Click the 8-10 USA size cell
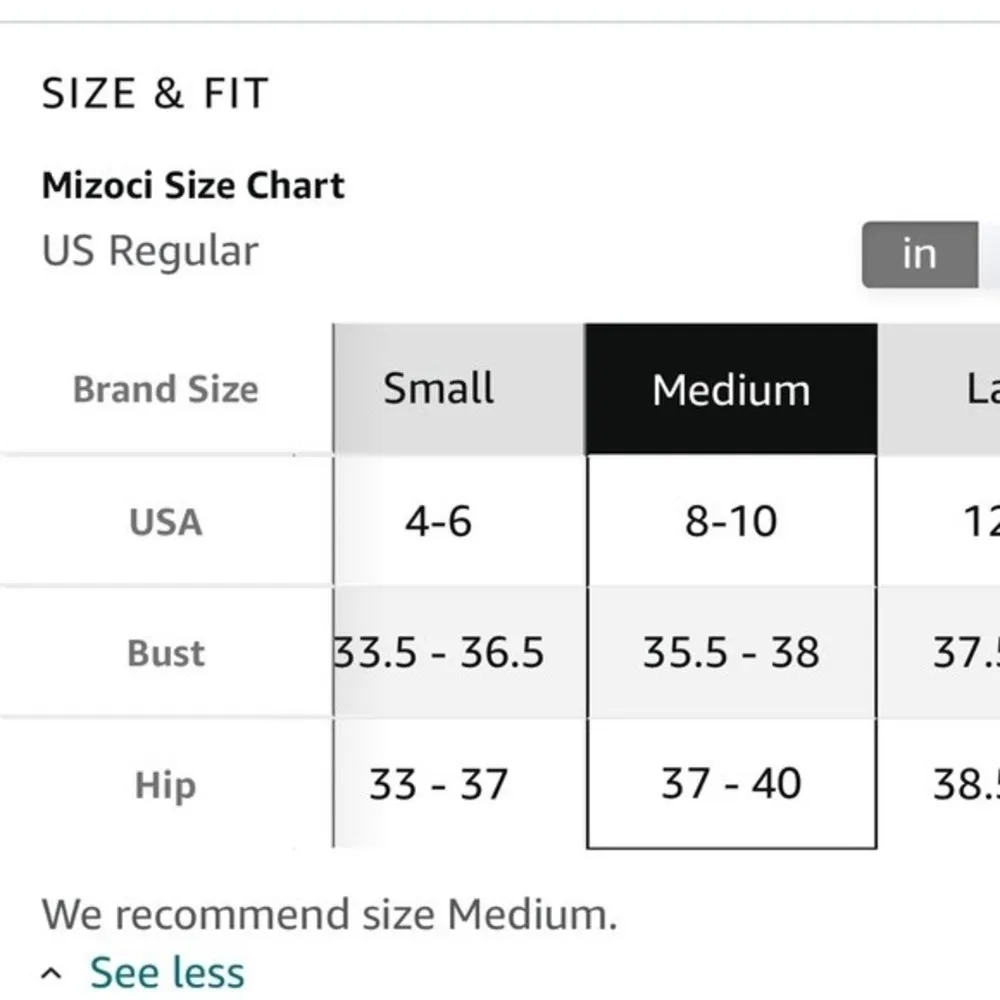The width and height of the screenshot is (1000, 1000). (x=731, y=522)
